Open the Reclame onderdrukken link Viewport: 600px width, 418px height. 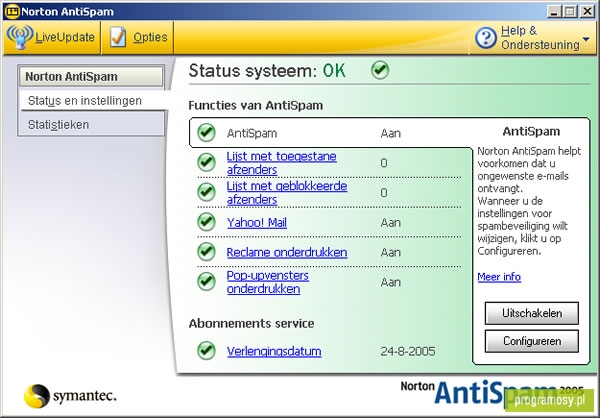(287, 252)
